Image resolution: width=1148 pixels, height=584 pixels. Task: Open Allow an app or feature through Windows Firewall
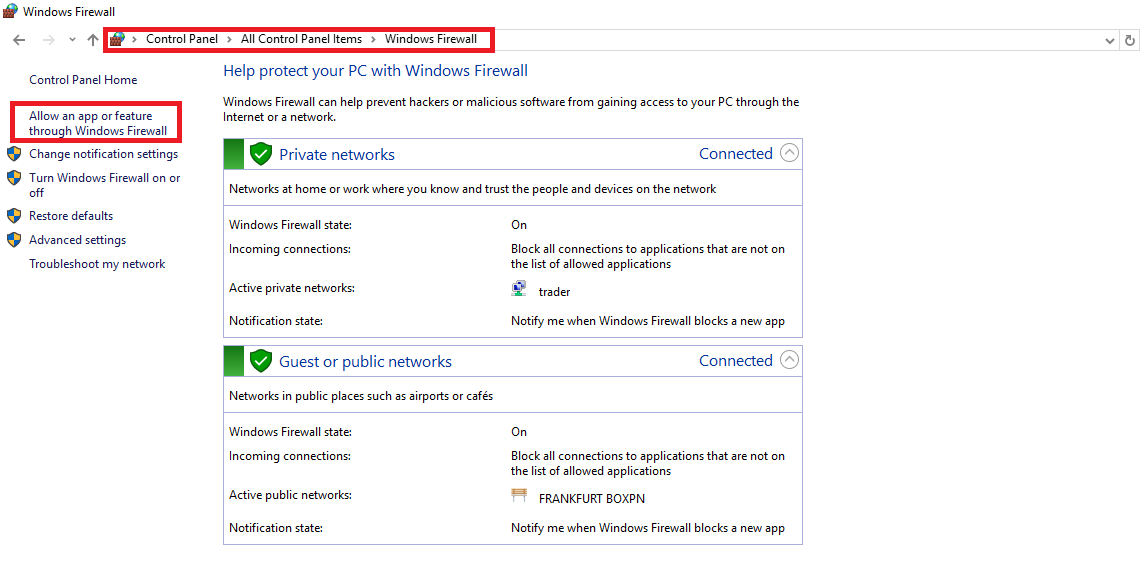tap(98, 123)
